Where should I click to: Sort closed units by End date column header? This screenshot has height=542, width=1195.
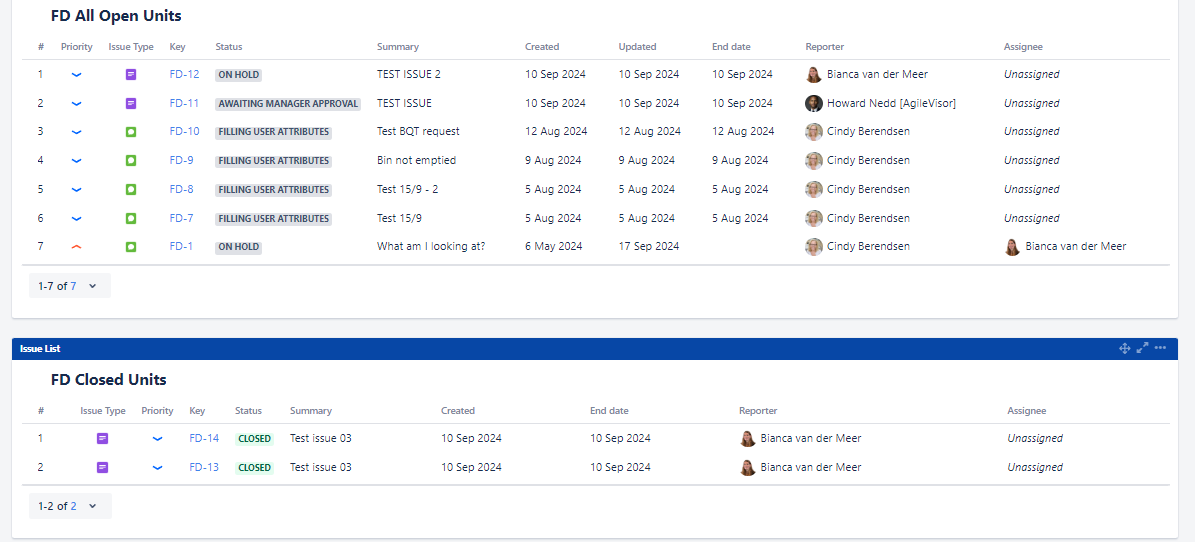click(609, 411)
